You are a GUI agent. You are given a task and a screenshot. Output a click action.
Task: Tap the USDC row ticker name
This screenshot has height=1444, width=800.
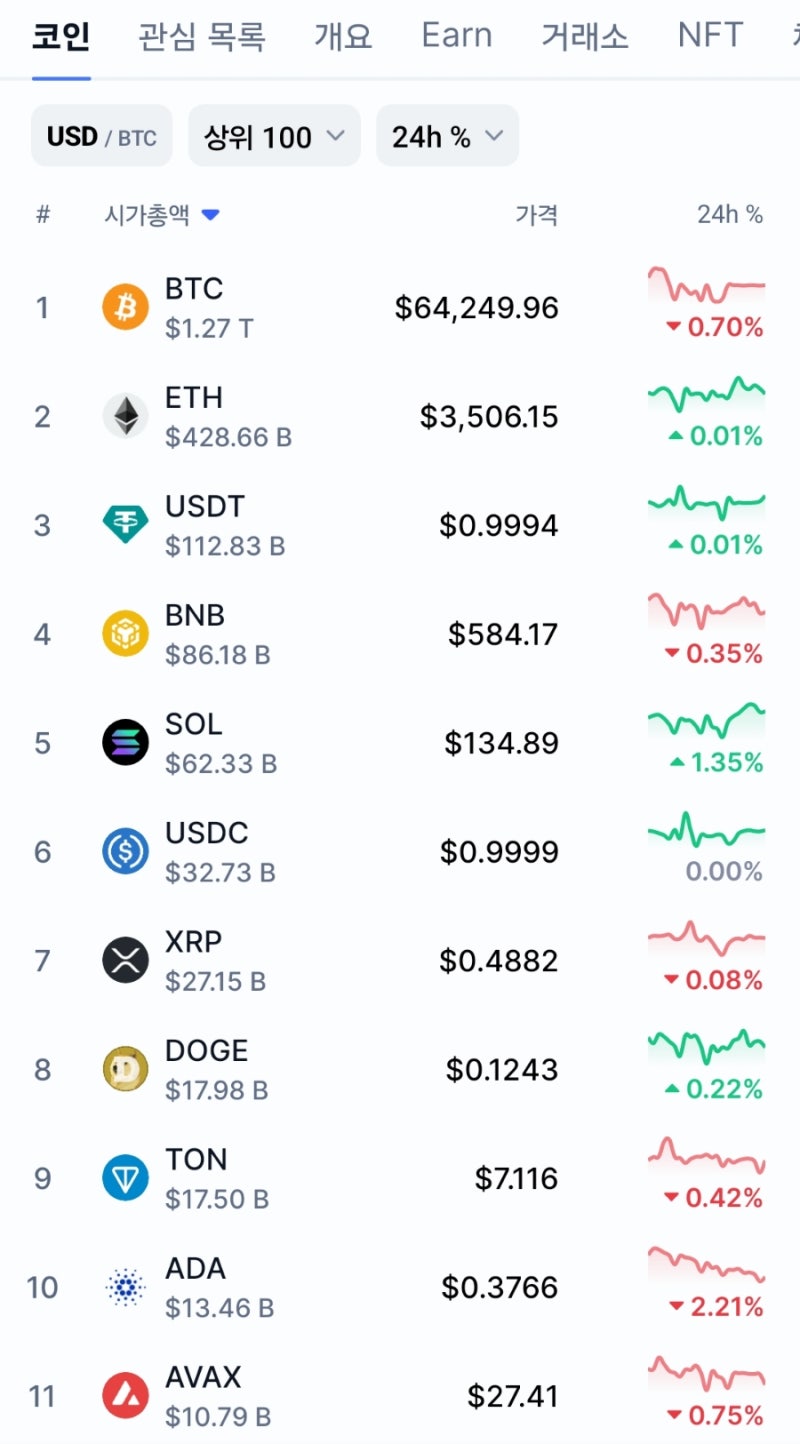[x=207, y=833]
